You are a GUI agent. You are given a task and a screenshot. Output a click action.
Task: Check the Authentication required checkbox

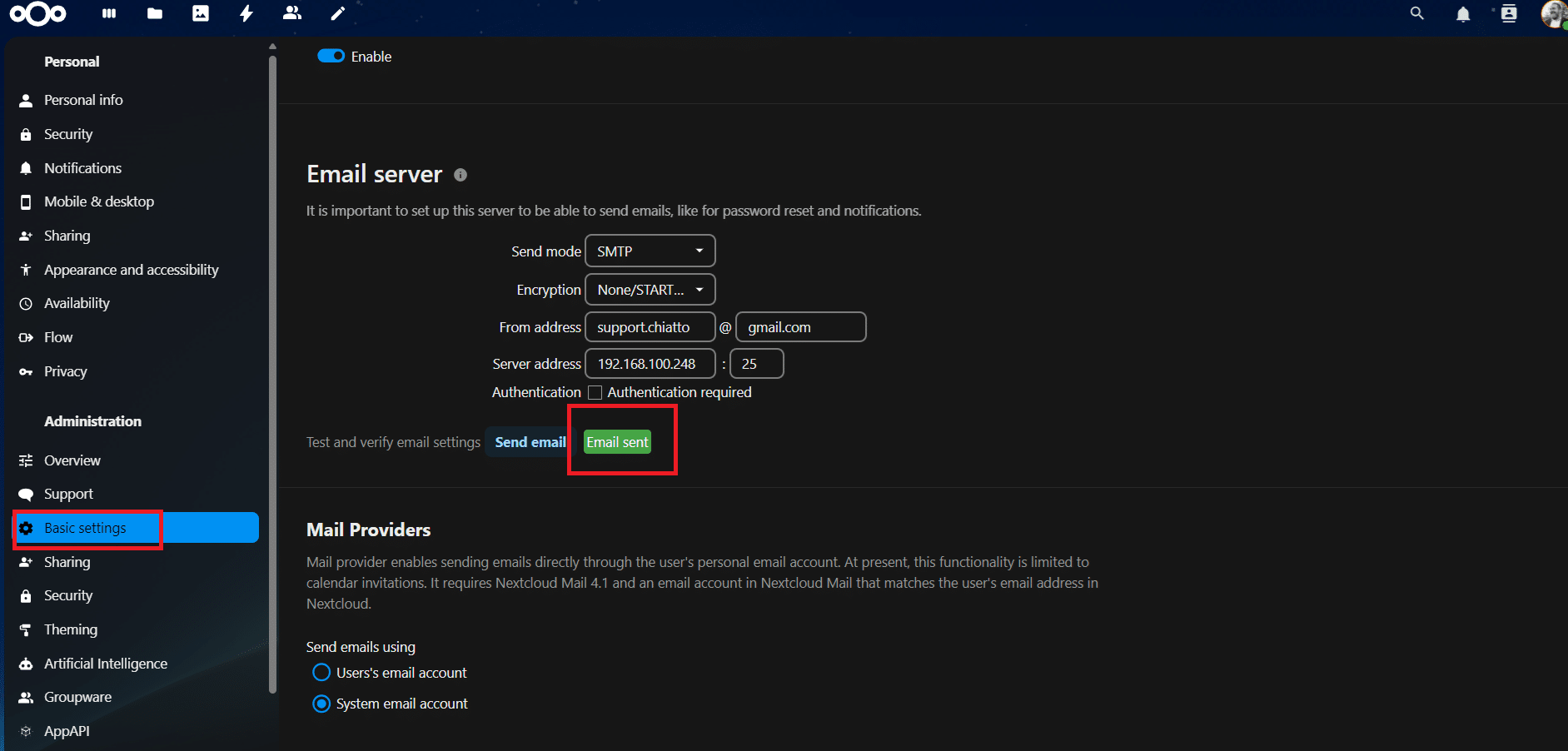(595, 392)
